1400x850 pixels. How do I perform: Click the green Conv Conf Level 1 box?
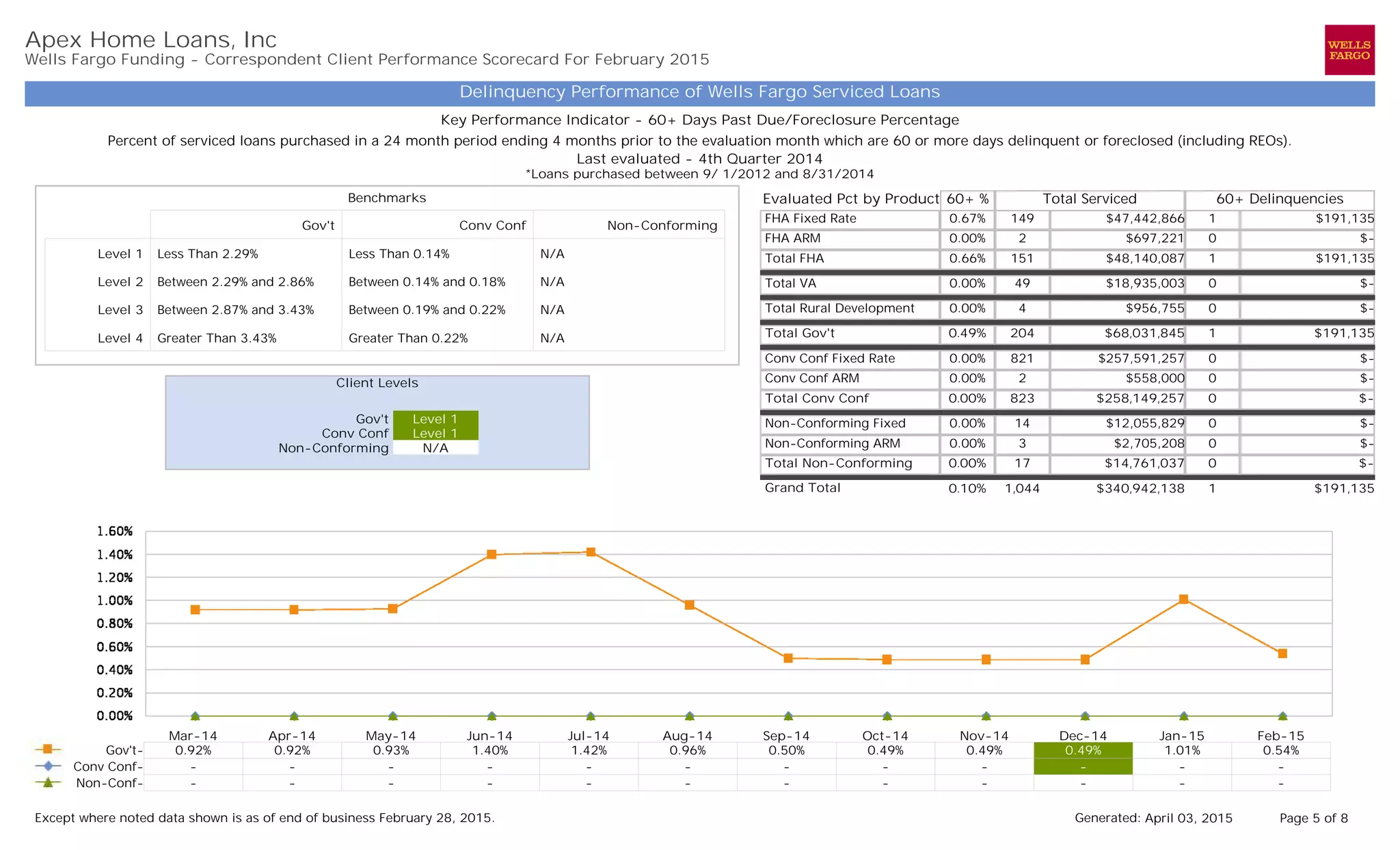(x=435, y=433)
